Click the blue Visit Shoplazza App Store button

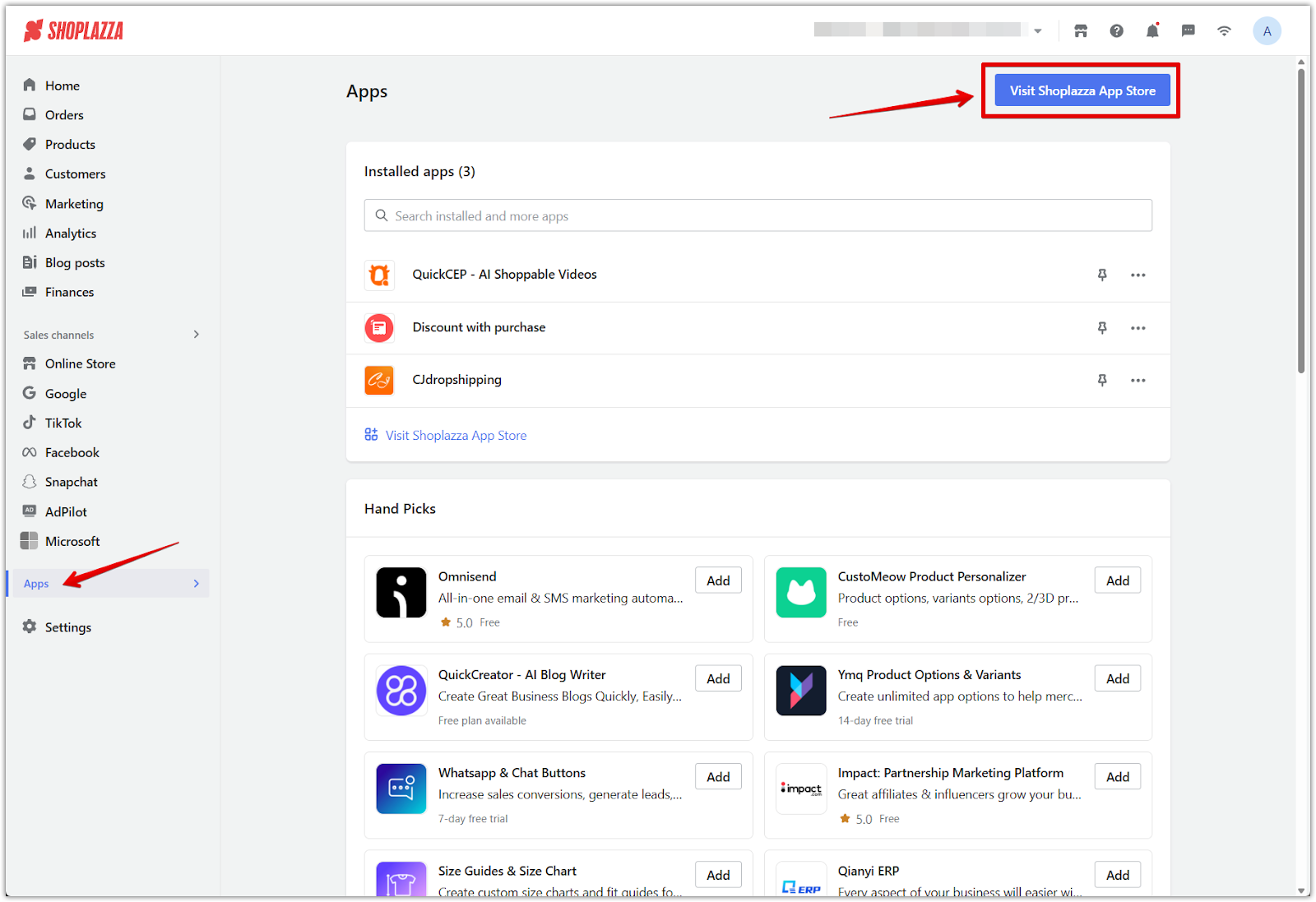[1082, 90]
